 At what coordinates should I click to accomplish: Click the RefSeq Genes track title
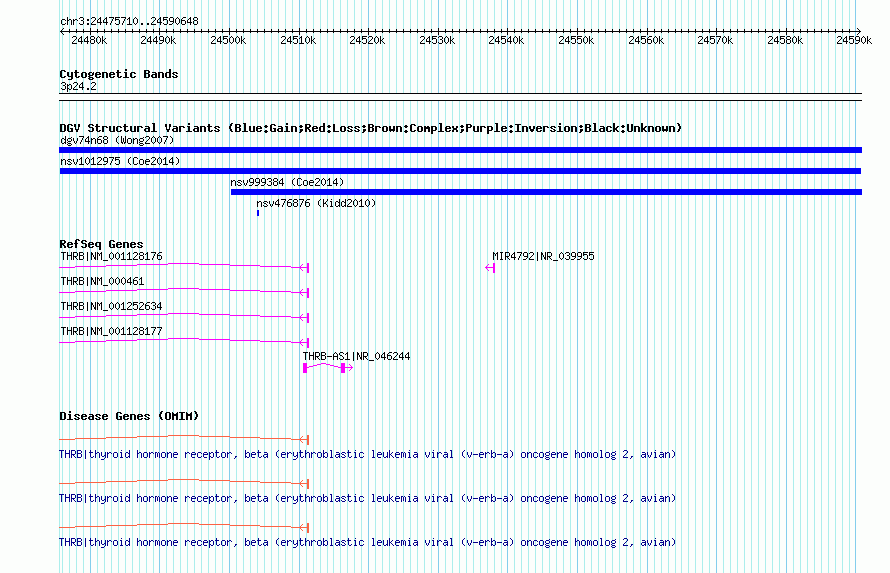pyautogui.click(x=101, y=244)
